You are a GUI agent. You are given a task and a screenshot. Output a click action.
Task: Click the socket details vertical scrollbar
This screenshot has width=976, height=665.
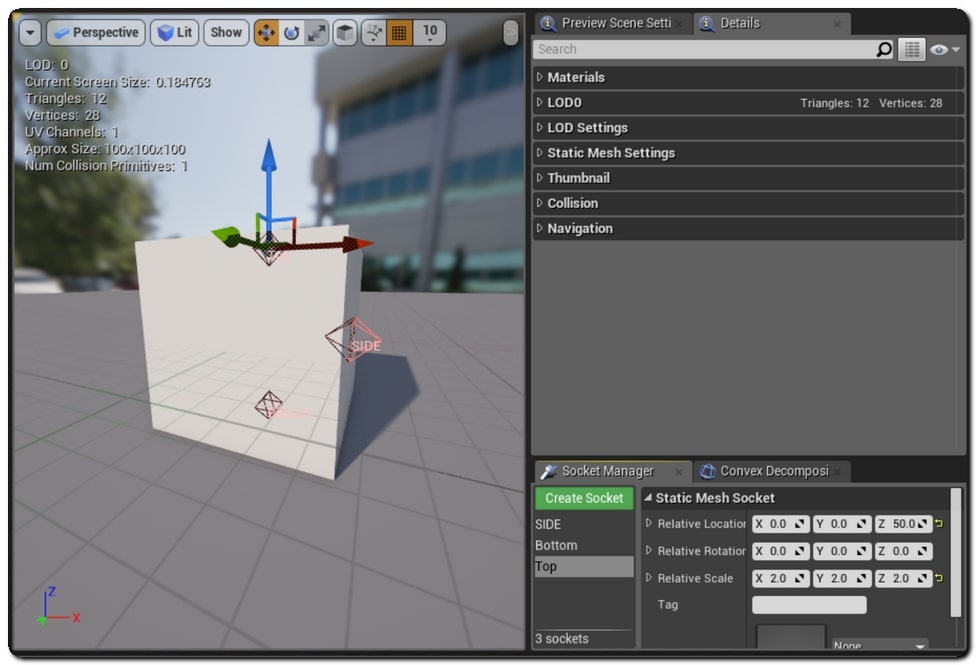tap(955, 552)
